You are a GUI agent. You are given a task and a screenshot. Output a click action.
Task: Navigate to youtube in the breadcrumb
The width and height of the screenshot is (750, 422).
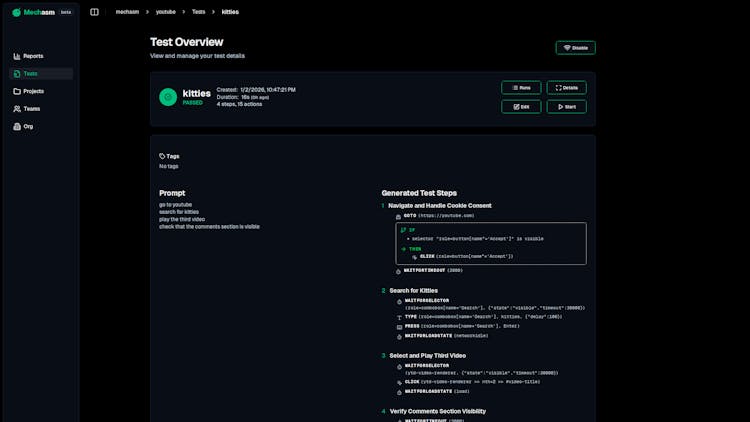click(x=165, y=12)
